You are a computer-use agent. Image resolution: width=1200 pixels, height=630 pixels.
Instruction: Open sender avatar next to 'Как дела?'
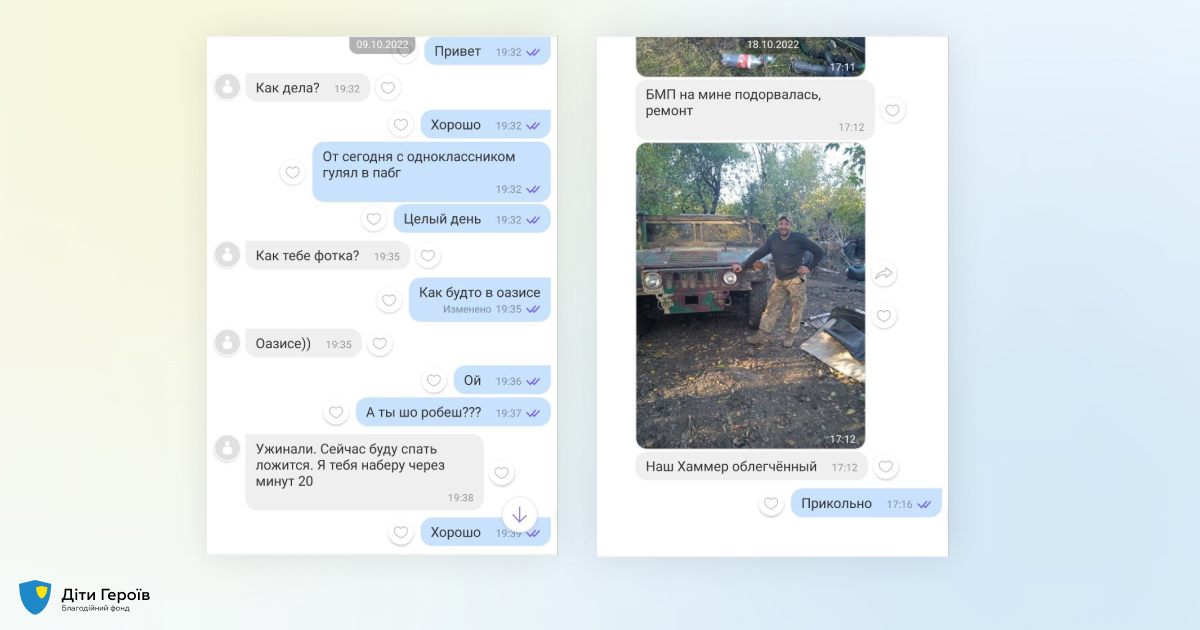[228, 87]
